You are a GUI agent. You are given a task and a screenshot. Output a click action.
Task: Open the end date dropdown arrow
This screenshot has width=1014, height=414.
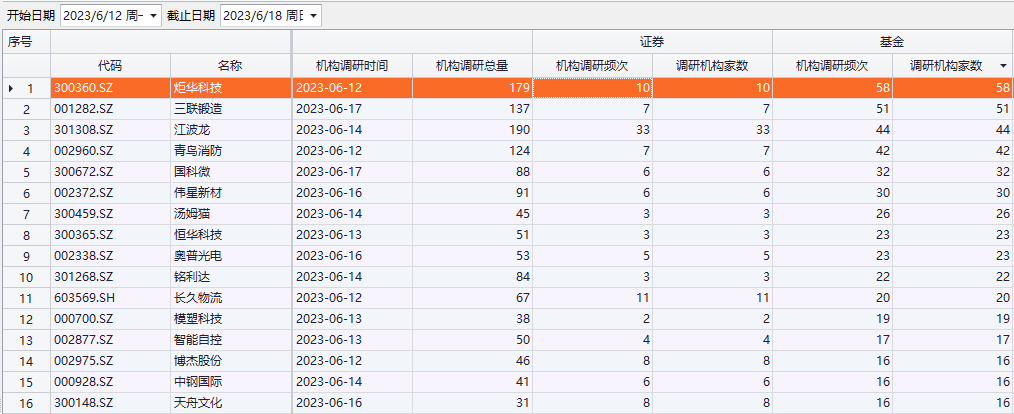313,16
